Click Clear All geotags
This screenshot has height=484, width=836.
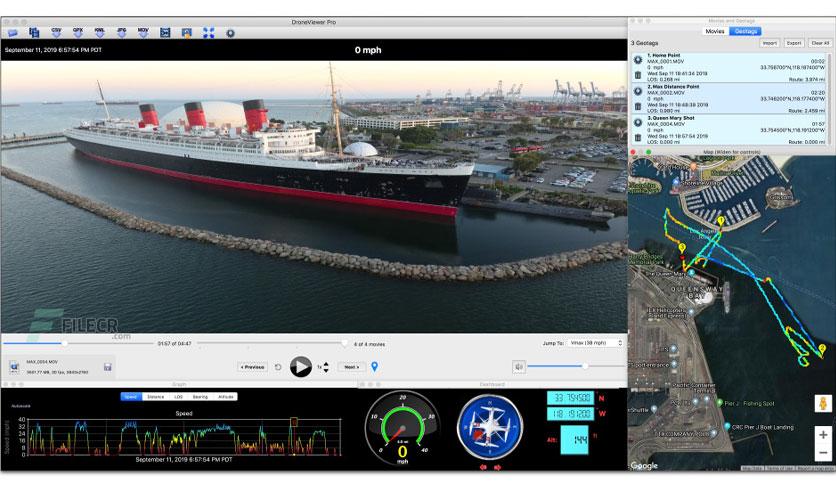pyautogui.click(x=820, y=43)
